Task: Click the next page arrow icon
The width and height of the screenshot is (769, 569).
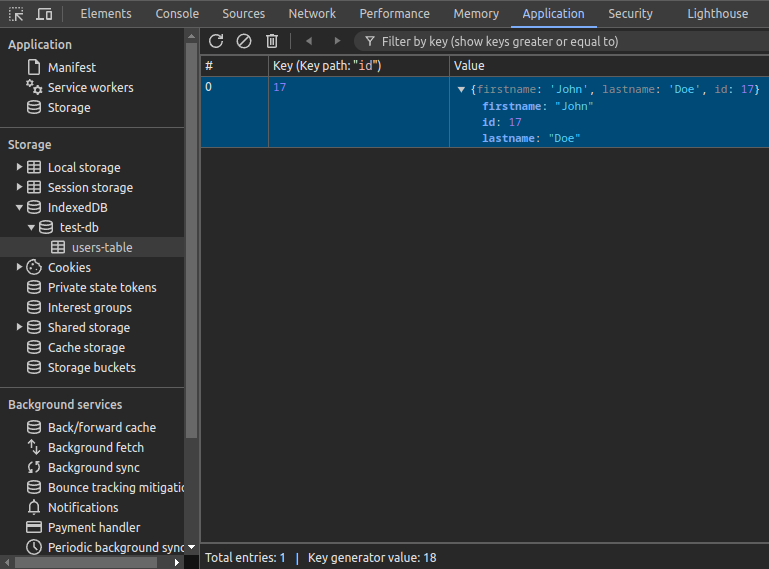Action: pos(337,41)
